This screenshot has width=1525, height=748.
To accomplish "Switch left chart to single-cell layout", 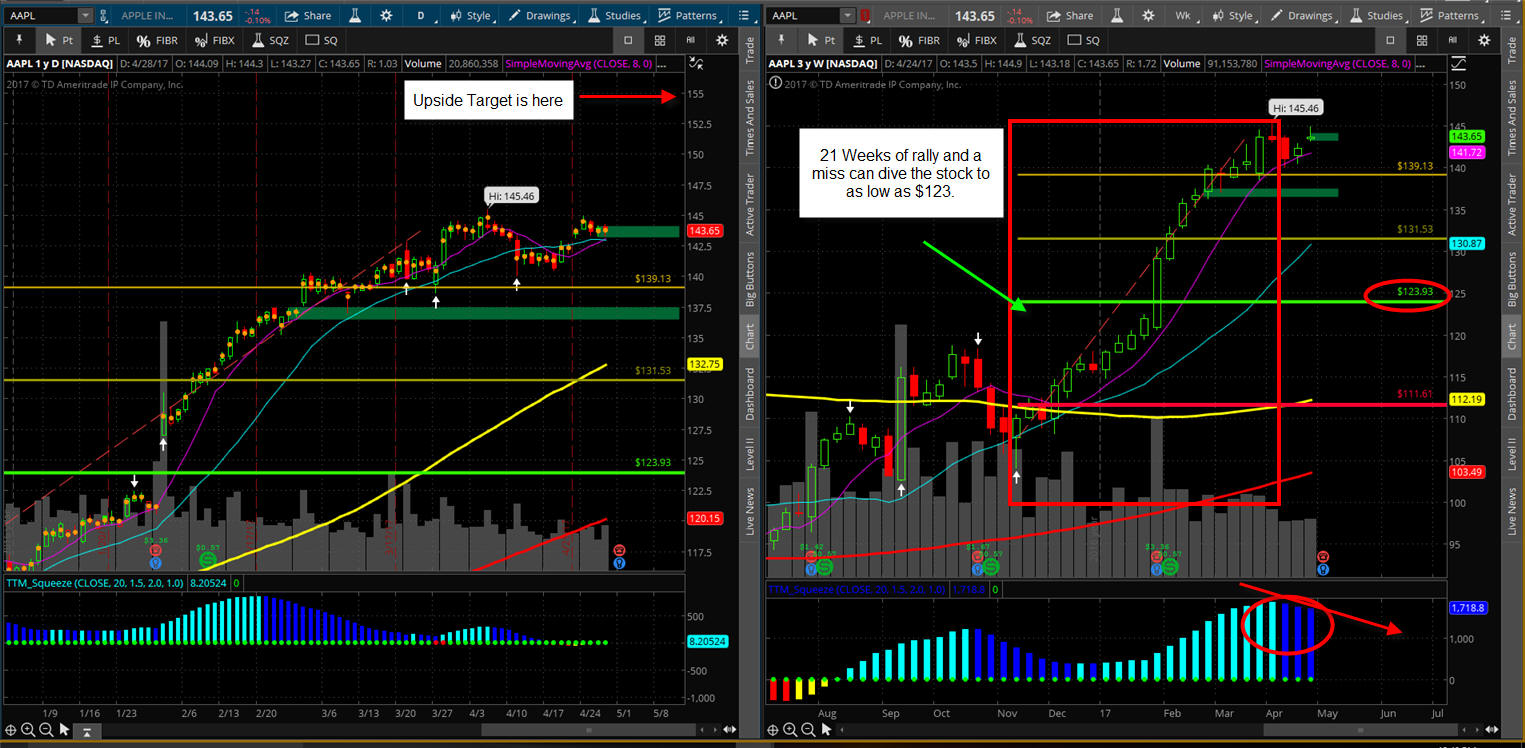I will [x=628, y=40].
